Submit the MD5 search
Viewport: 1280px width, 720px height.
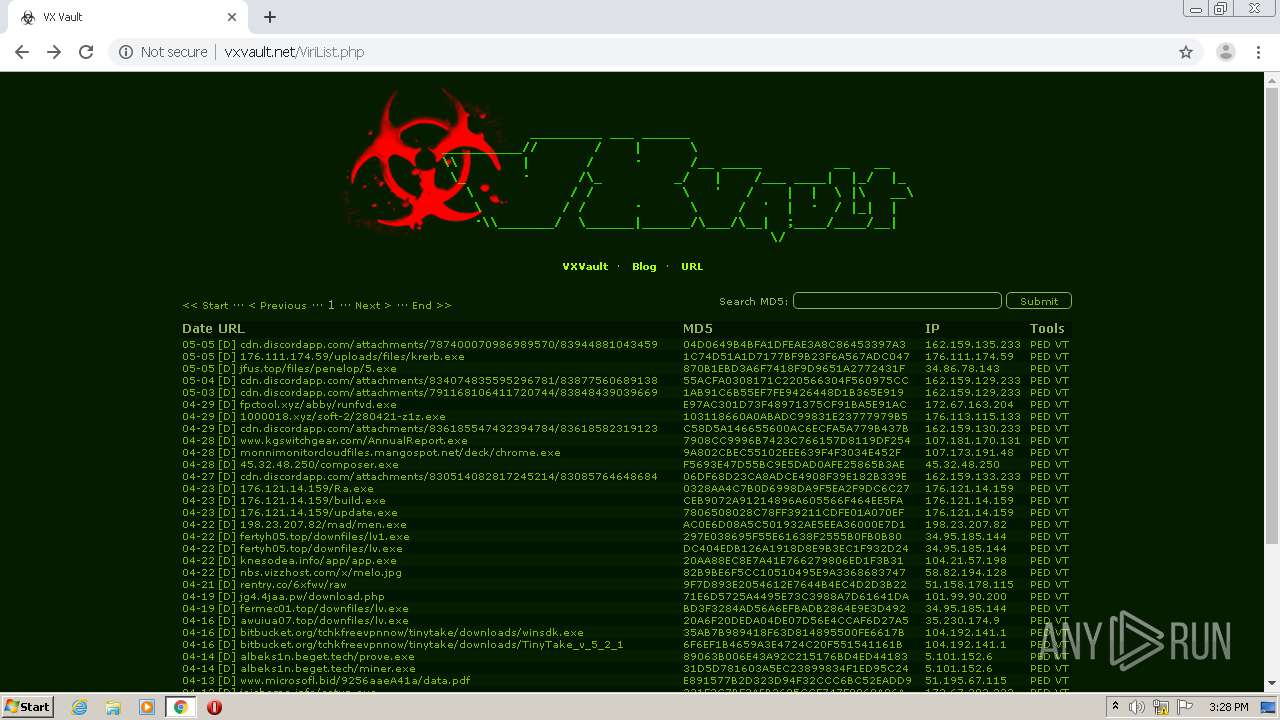click(x=1039, y=301)
